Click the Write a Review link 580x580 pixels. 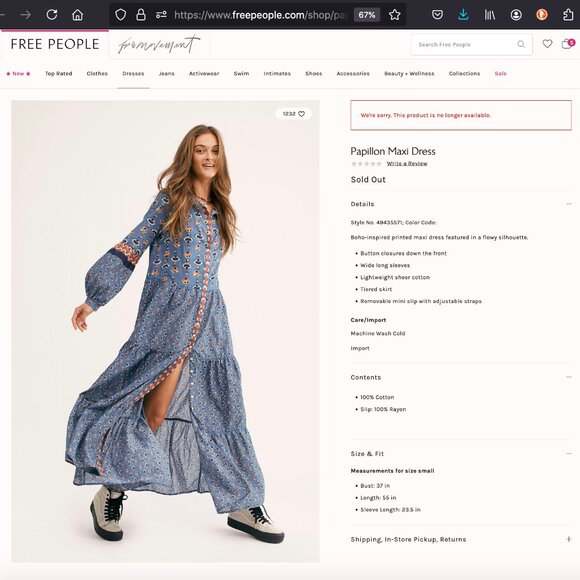[407, 163]
